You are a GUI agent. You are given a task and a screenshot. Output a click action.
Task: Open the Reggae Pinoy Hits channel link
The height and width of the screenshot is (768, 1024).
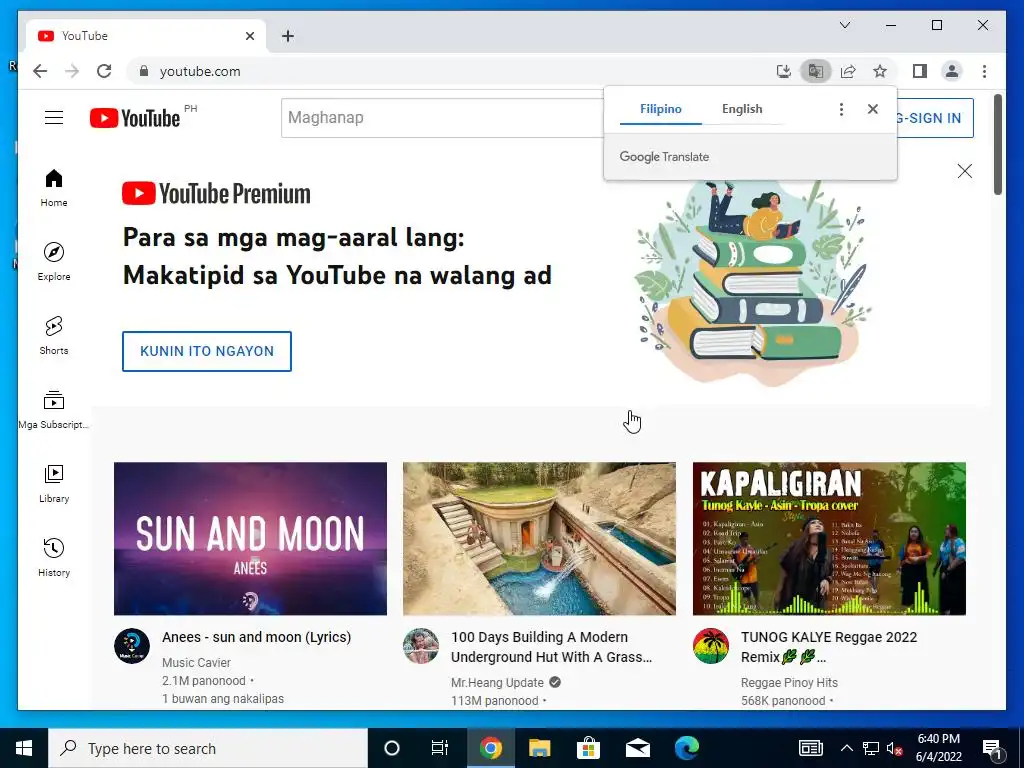789,682
